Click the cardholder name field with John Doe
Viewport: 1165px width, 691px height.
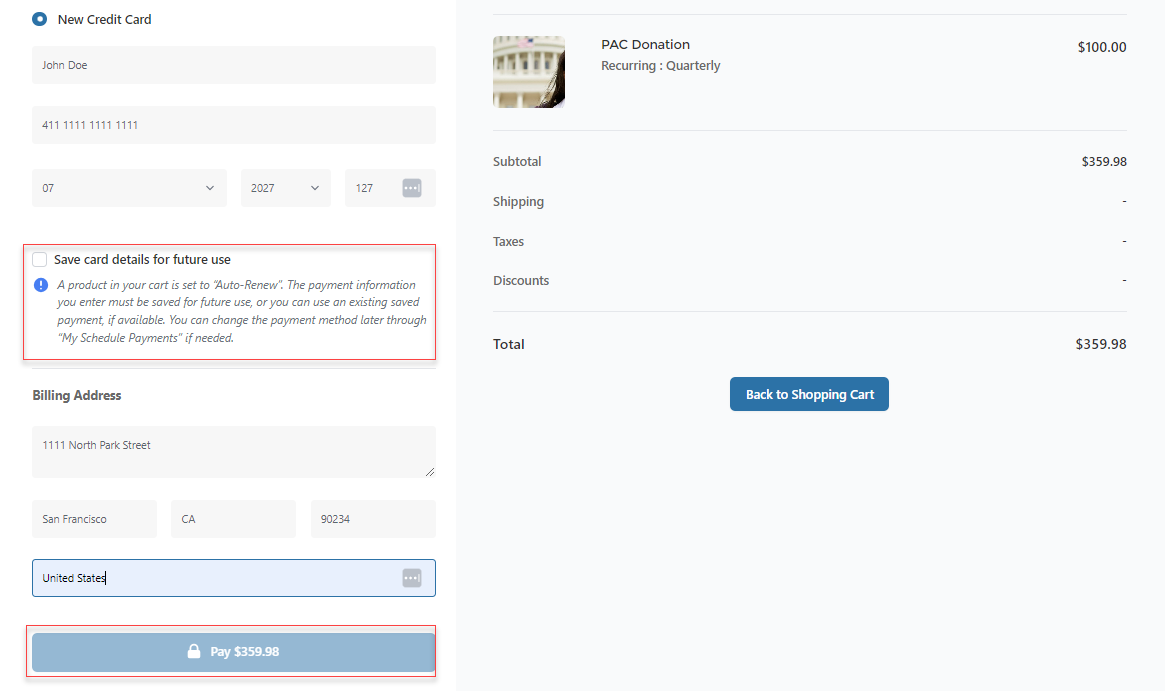[233, 65]
